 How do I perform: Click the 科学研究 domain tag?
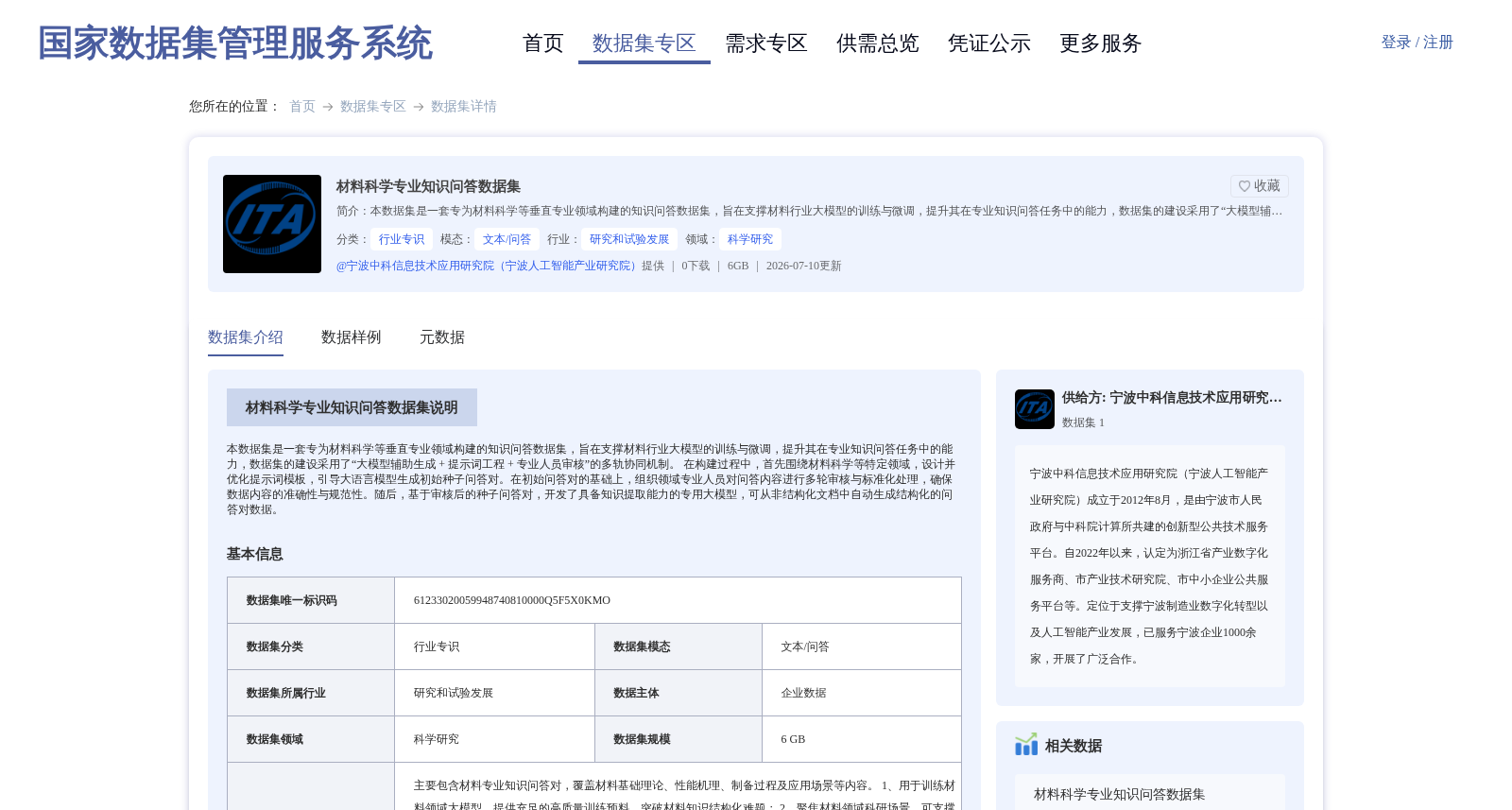pyautogui.click(x=750, y=239)
